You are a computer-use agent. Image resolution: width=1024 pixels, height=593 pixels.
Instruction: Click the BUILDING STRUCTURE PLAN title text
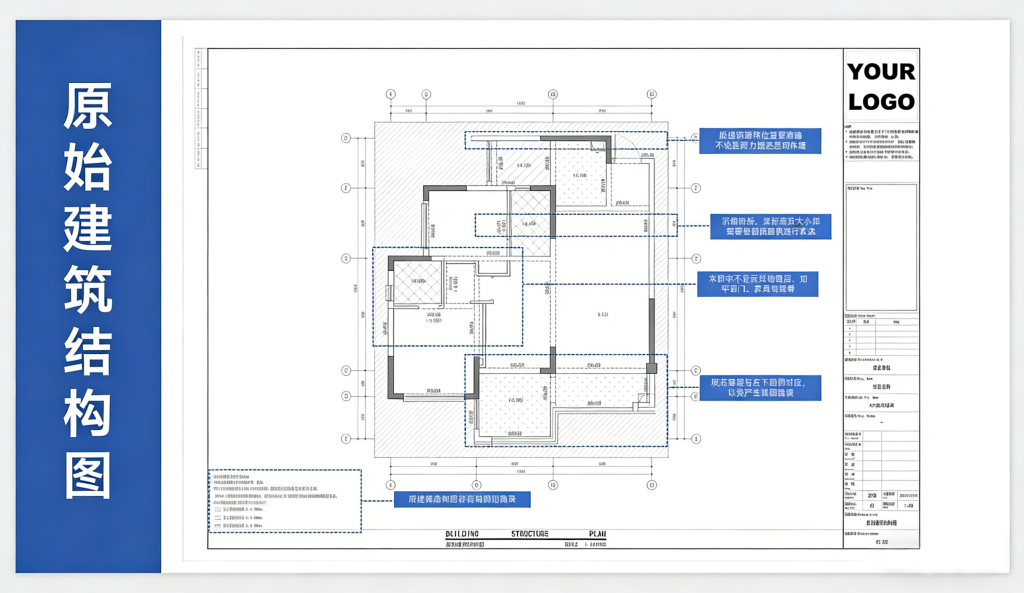click(525, 534)
